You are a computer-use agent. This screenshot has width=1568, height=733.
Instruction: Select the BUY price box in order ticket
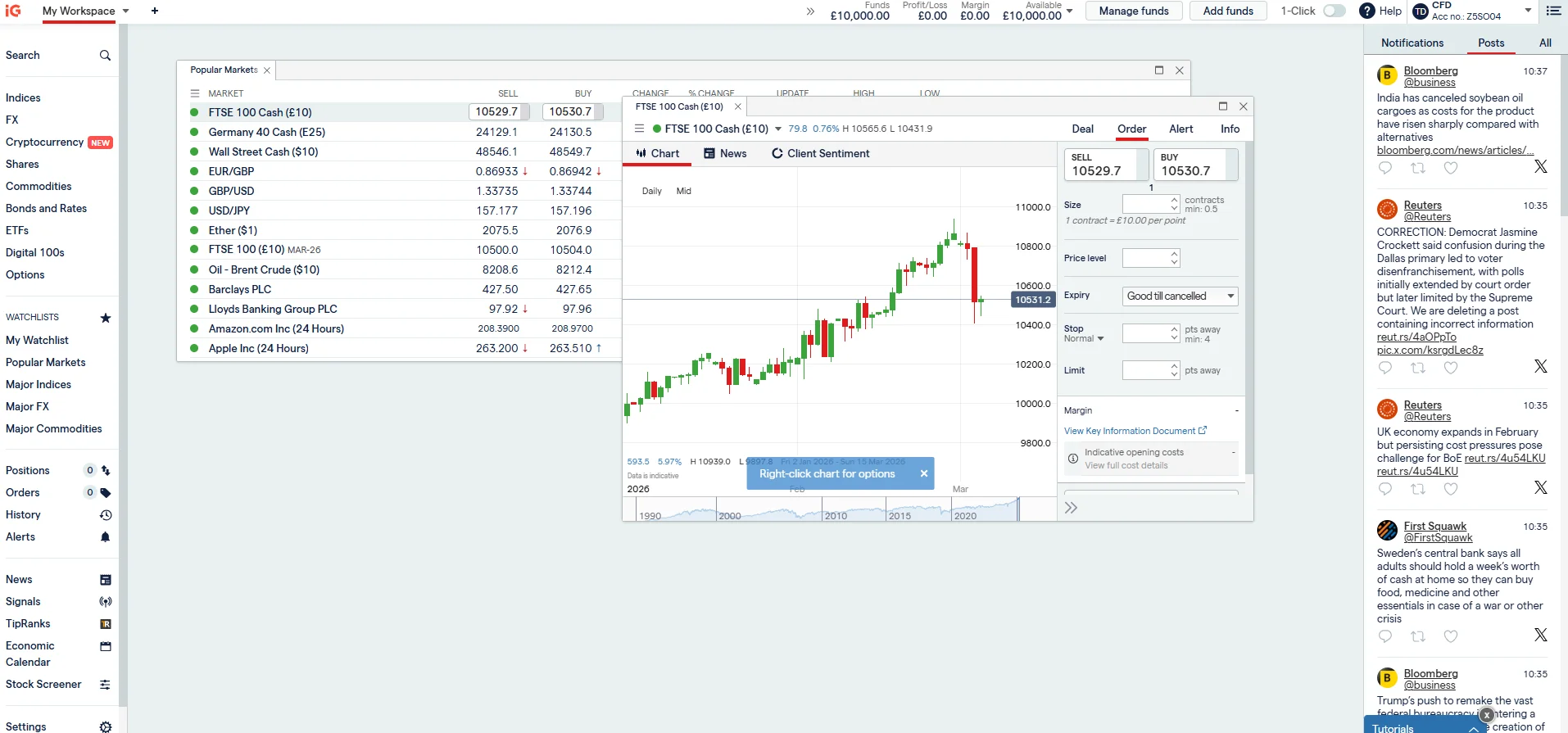tap(1195, 165)
